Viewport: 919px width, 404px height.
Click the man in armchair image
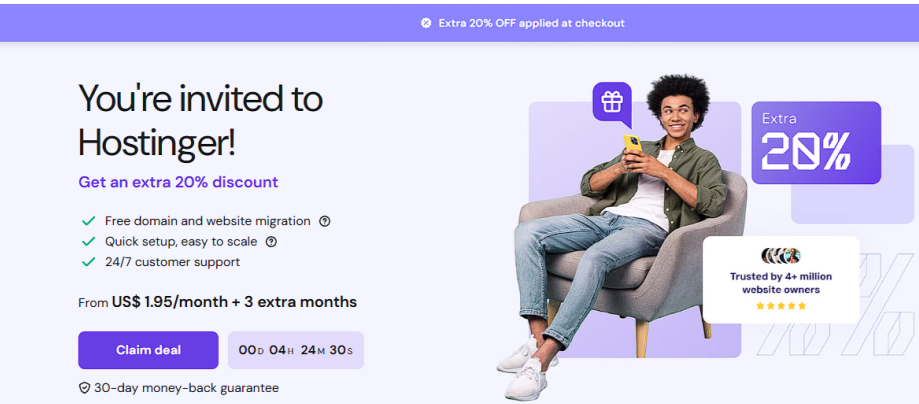pyautogui.click(x=630, y=230)
